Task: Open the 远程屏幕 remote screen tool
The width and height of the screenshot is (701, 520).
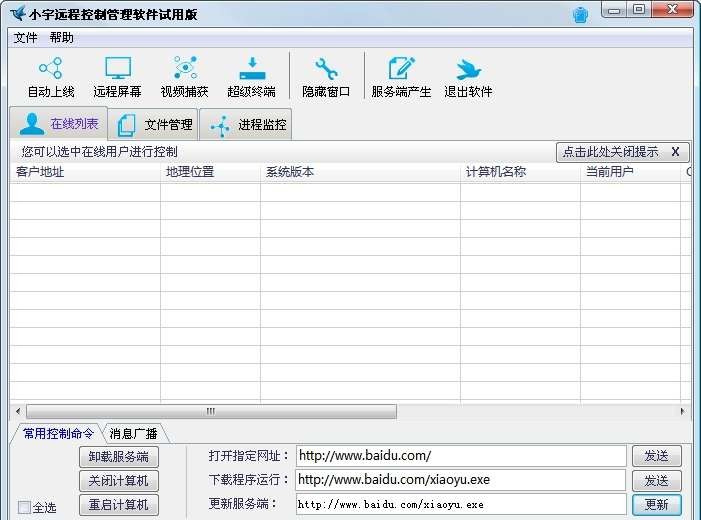Action: [118, 77]
